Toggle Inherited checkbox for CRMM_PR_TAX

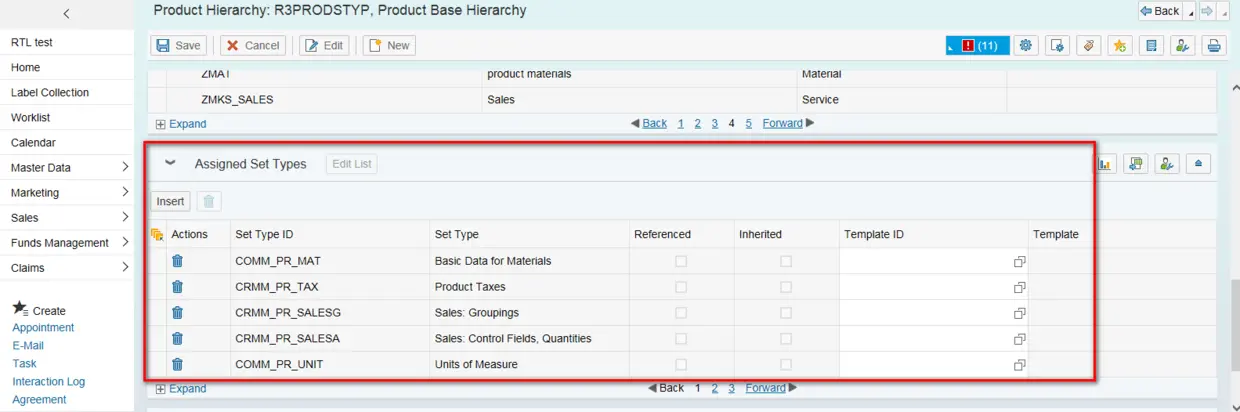click(x=786, y=287)
